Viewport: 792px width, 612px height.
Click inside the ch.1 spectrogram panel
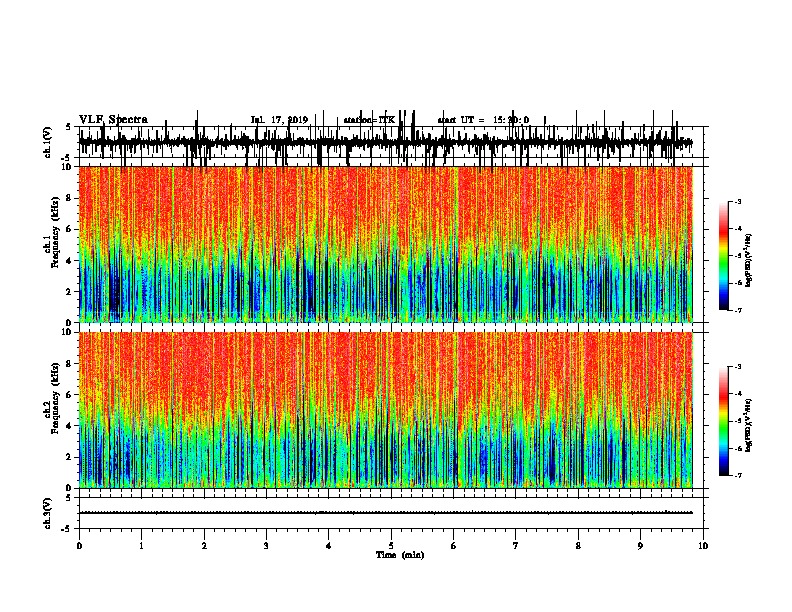pyautogui.click(x=386, y=244)
